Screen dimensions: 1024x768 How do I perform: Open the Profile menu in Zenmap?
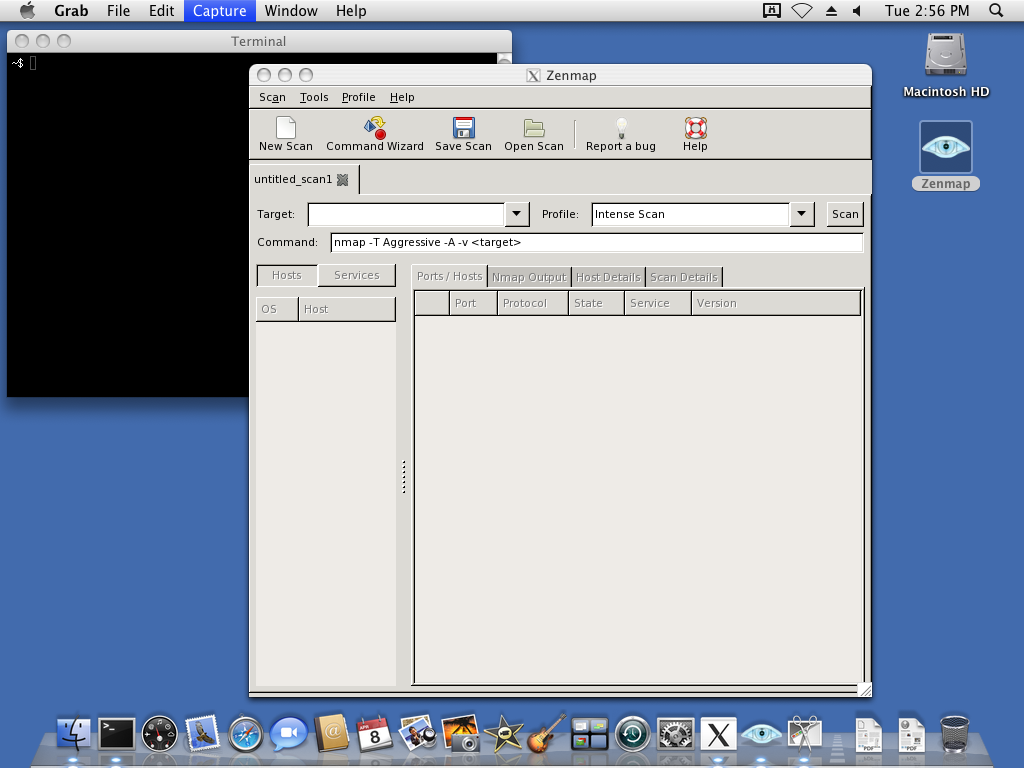[x=359, y=97]
